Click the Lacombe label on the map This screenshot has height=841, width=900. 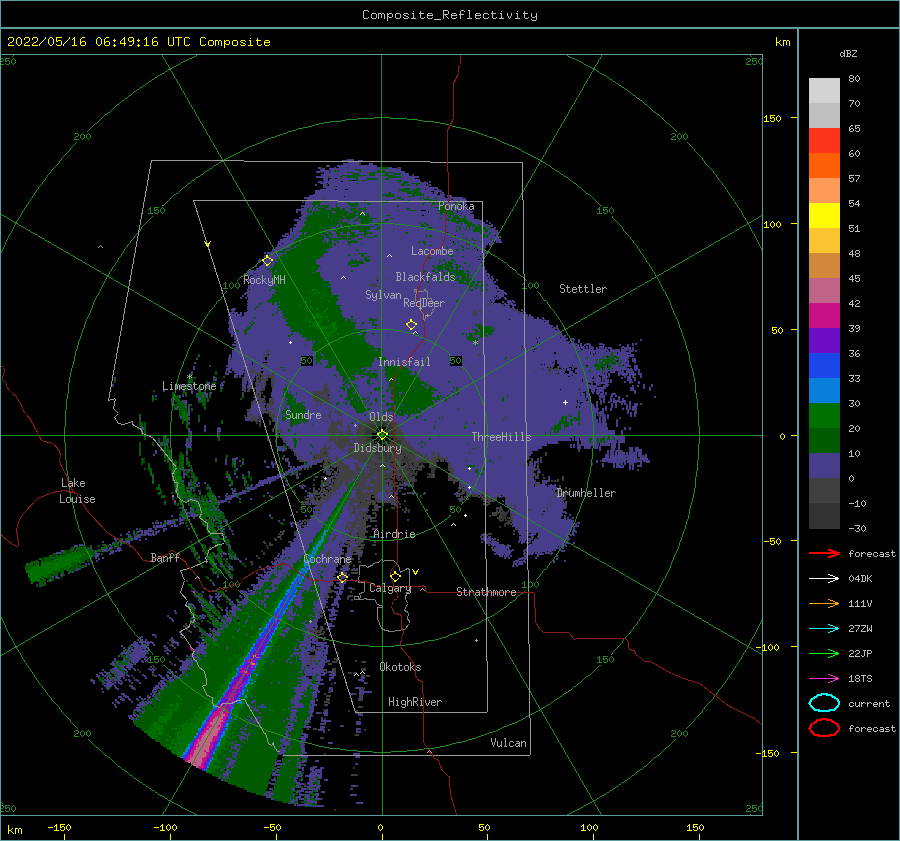432,251
